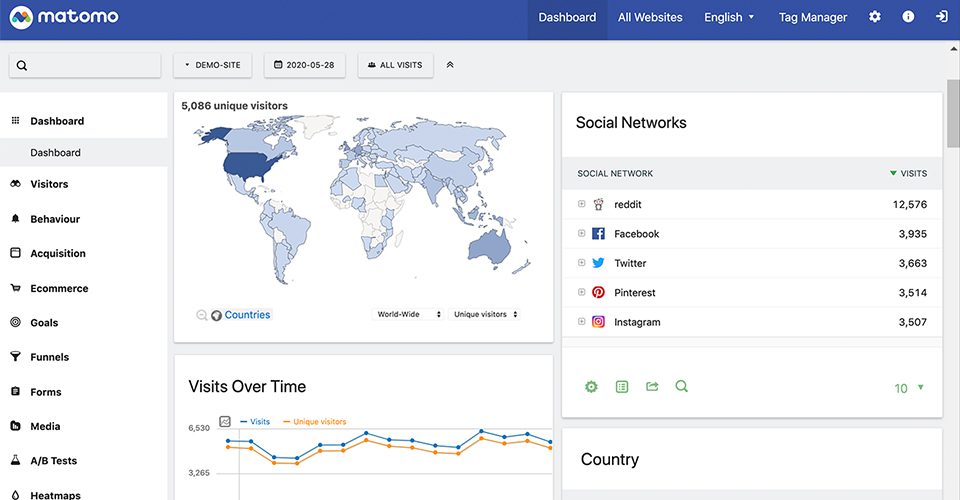Expand the Facebook row
Viewport: 960px width, 500px height.
581,234
